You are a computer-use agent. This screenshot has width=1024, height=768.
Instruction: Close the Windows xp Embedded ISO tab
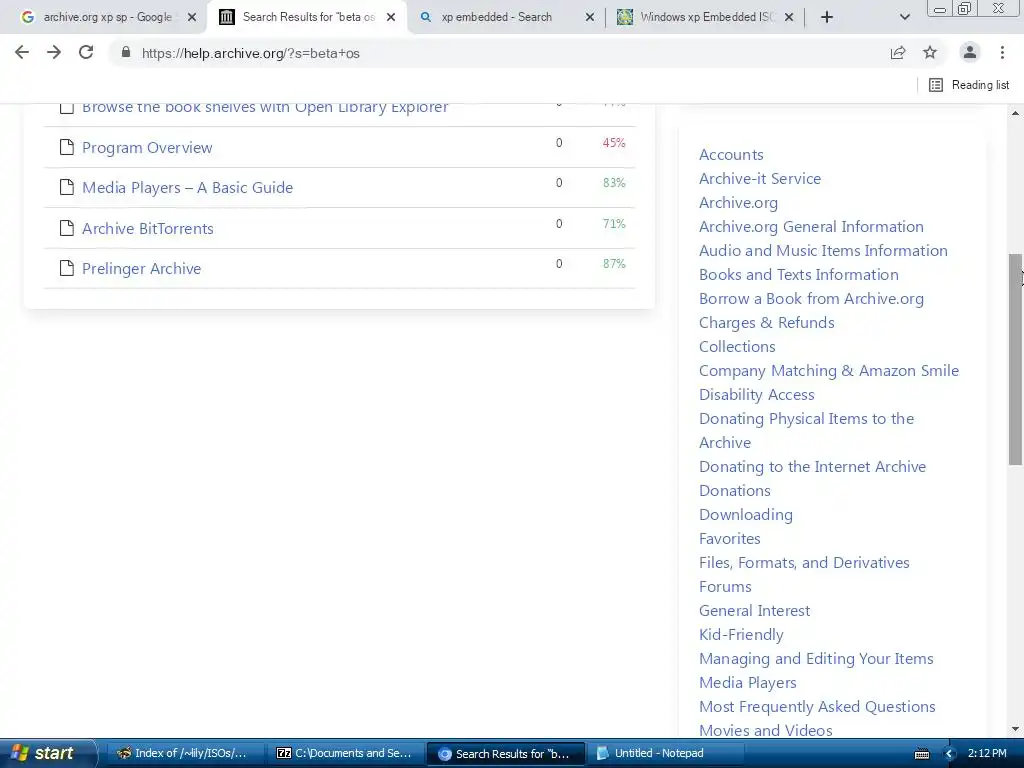789,18
